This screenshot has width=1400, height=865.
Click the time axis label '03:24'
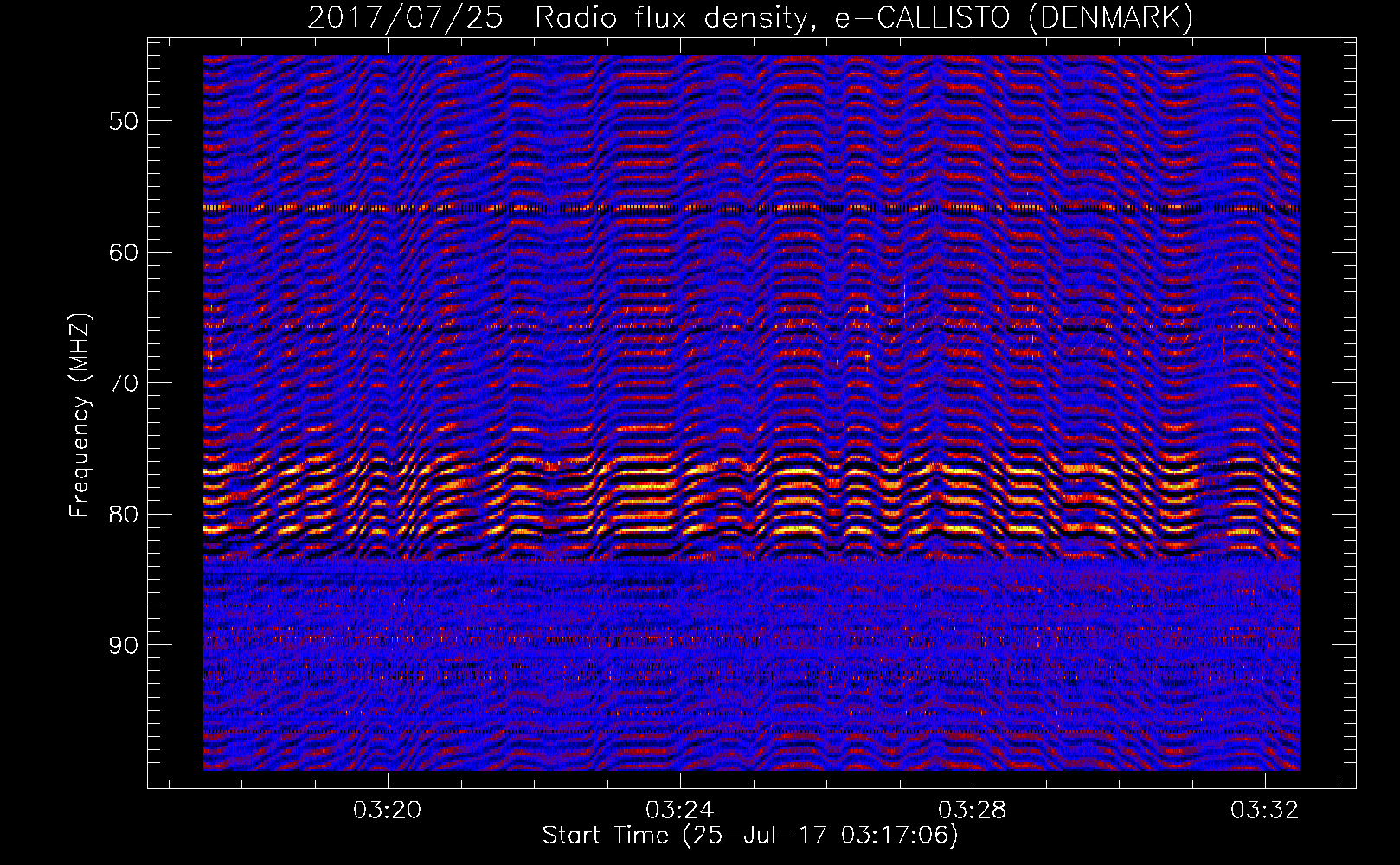point(680,810)
